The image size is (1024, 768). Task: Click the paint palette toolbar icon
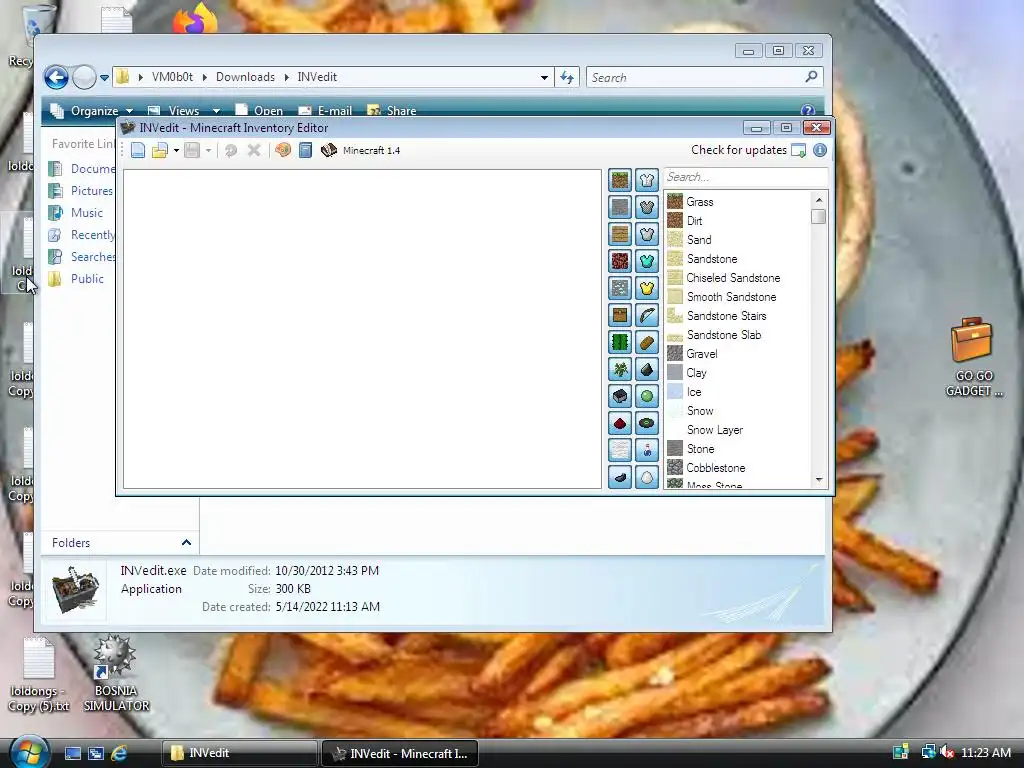pos(283,150)
